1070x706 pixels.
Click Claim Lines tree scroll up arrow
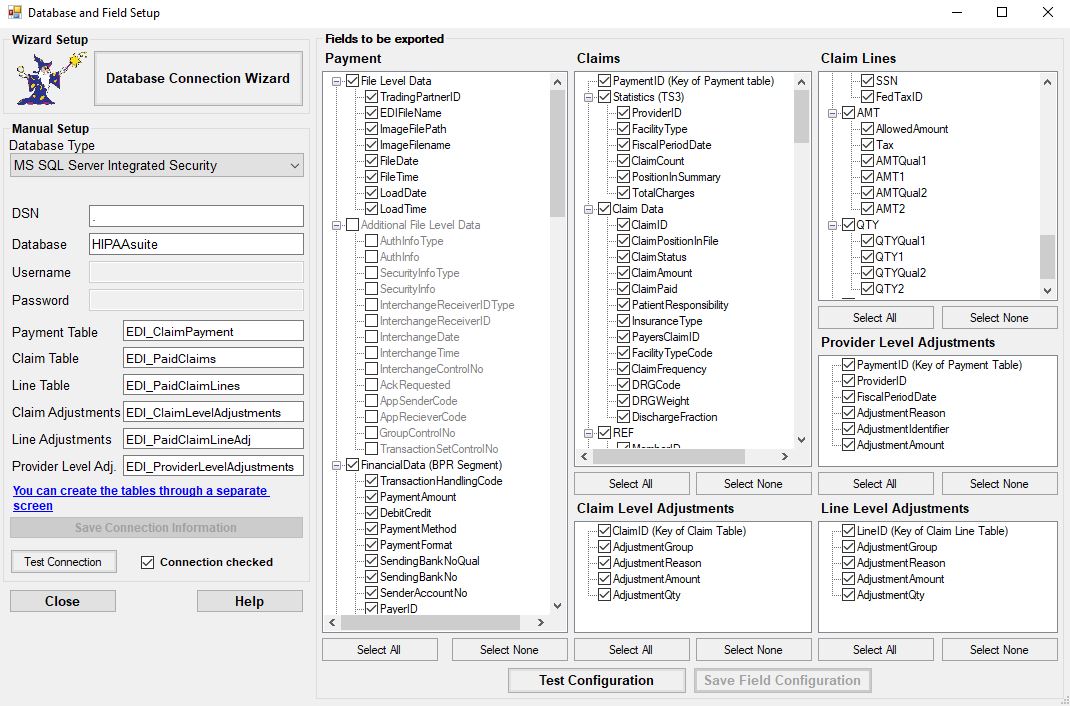(1047, 82)
